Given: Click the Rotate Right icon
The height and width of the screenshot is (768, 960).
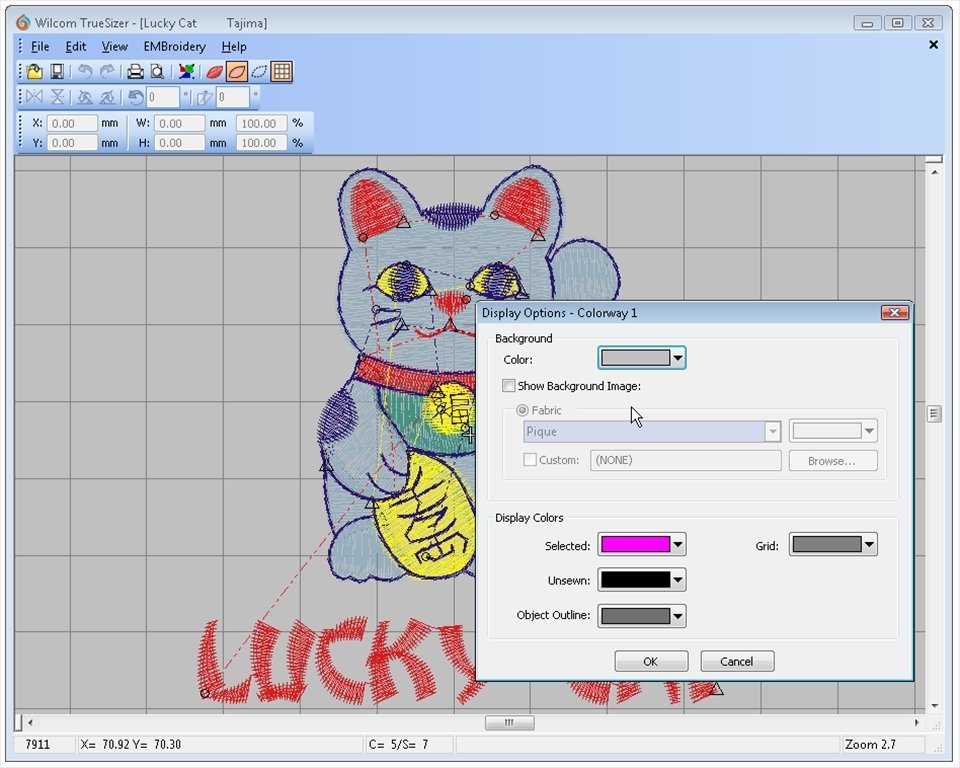Looking at the screenshot, I should click(107, 97).
